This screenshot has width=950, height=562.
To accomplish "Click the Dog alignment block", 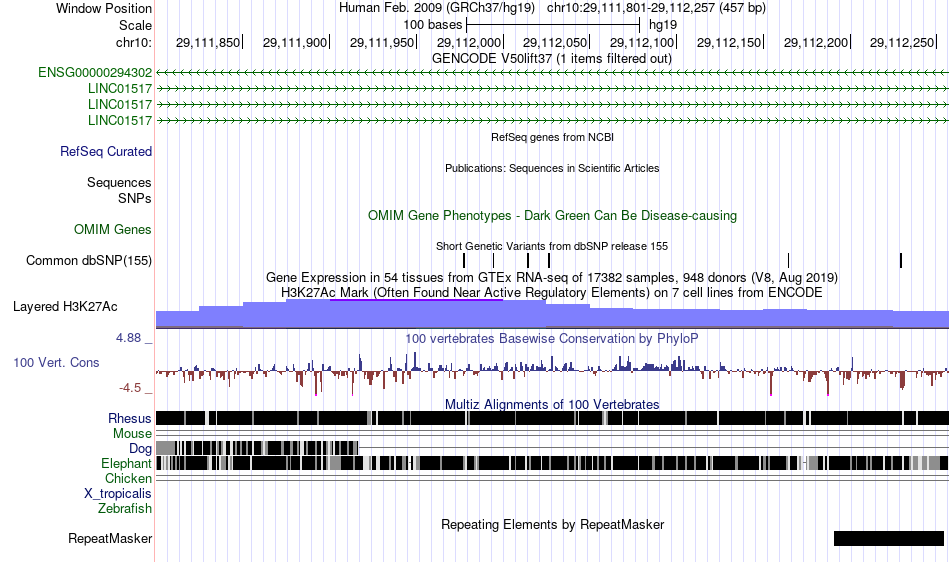I will pyautogui.click(x=257, y=448).
